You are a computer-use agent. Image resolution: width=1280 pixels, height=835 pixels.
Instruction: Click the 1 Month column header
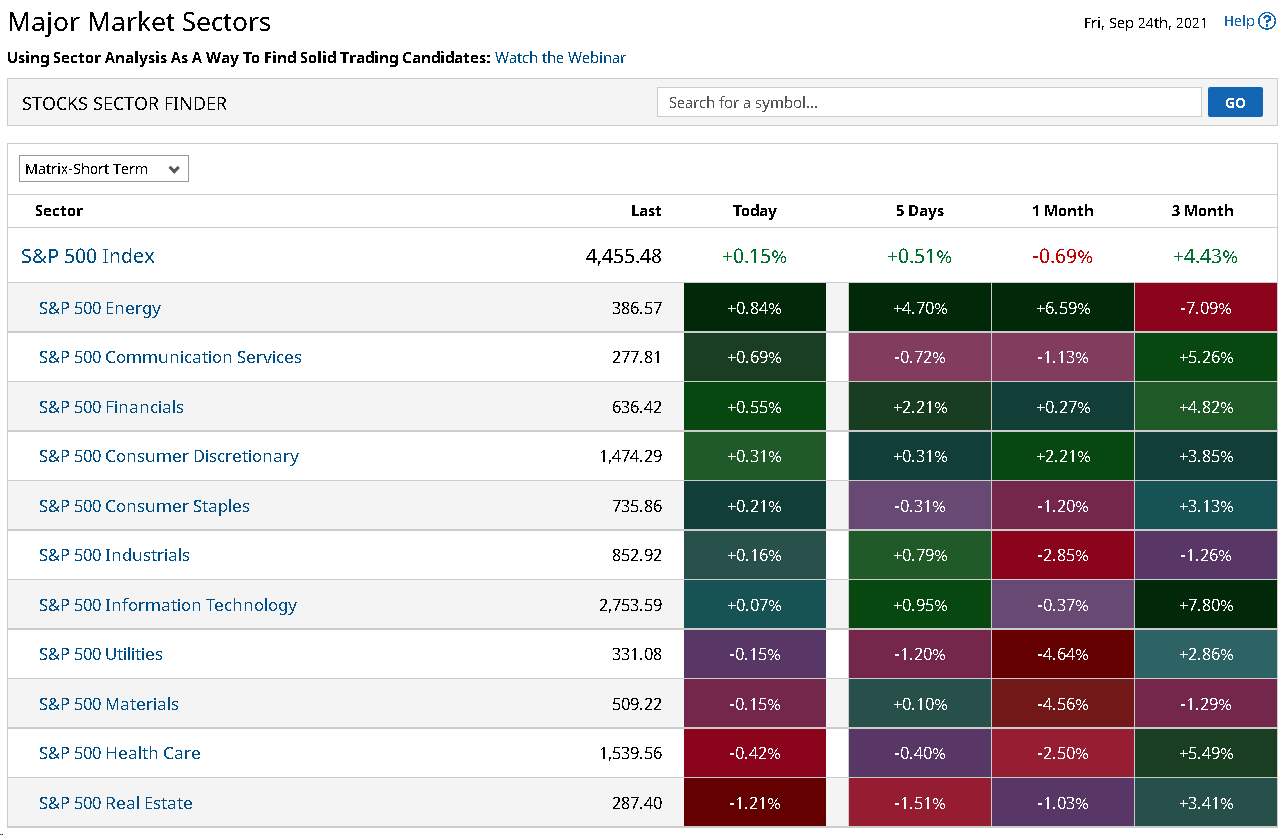[x=1063, y=211]
